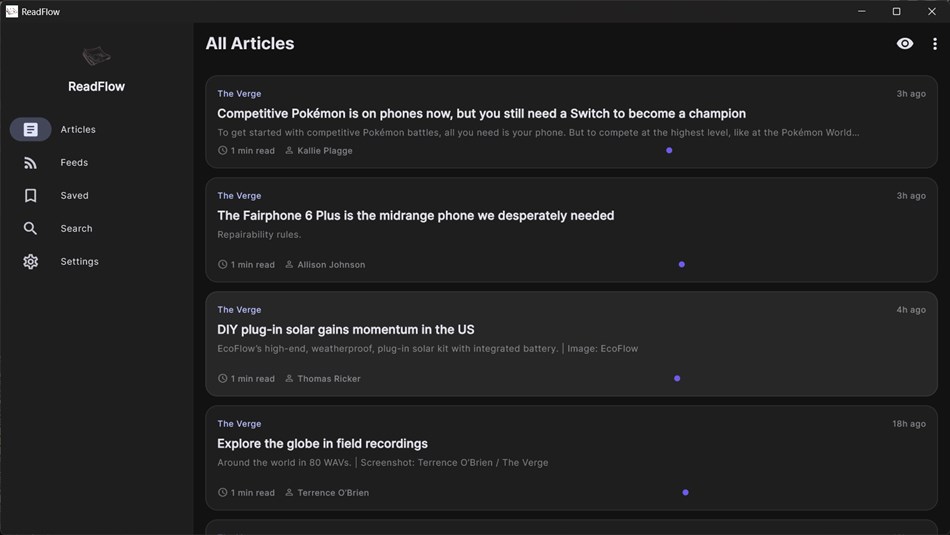Click the clock icon on the Pokémon card
This screenshot has height=535, width=950.
222,150
